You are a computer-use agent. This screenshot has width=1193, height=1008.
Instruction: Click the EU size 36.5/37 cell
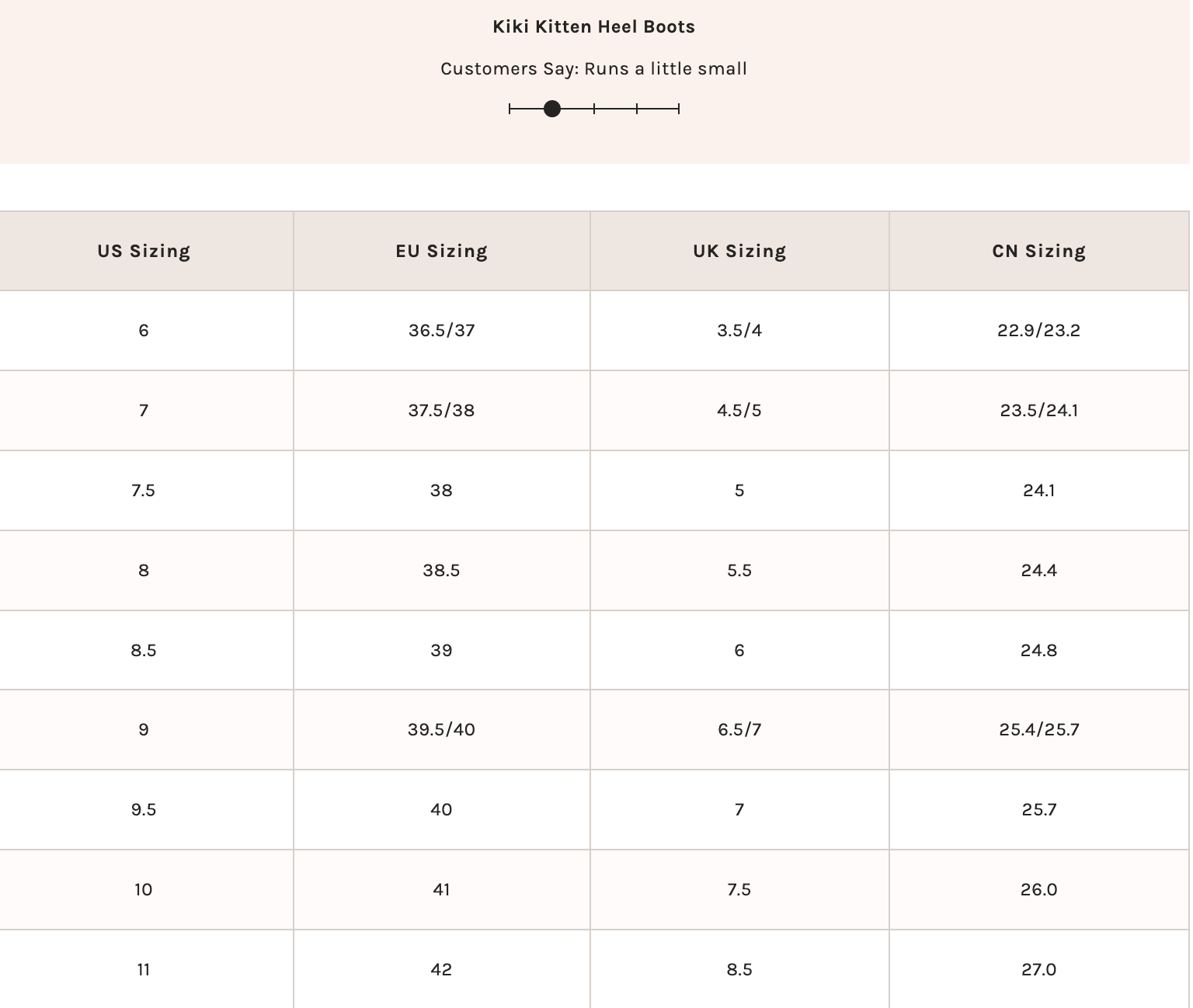(x=442, y=331)
